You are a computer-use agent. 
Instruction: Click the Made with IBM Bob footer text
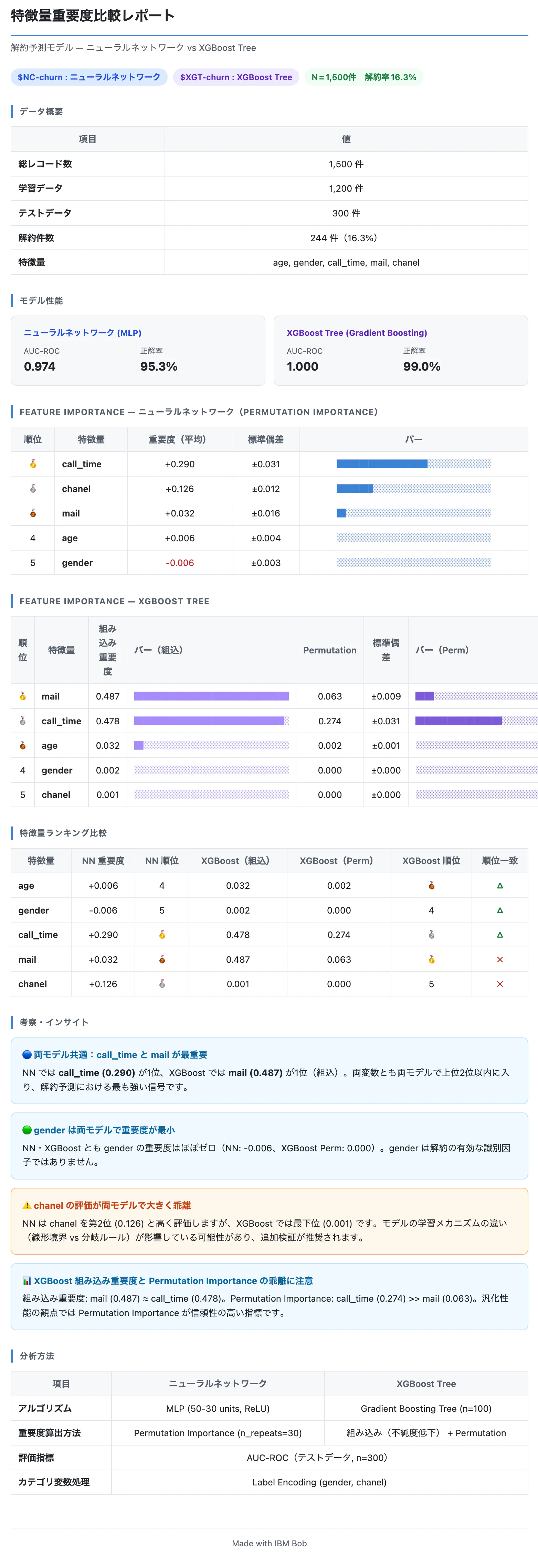coord(269,1543)
